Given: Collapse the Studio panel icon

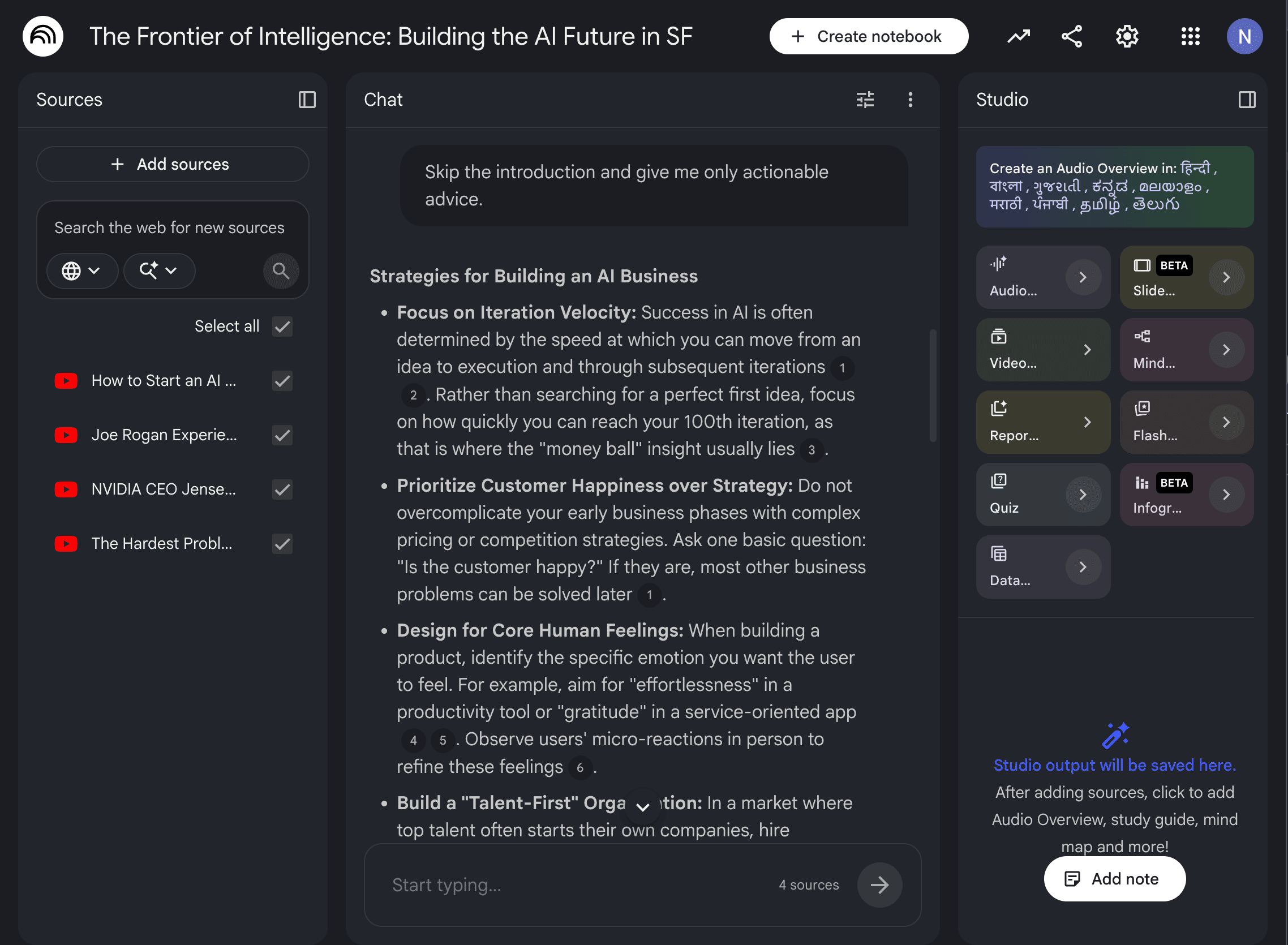Looking at the screenshot, I should [x=1247, y=100].
